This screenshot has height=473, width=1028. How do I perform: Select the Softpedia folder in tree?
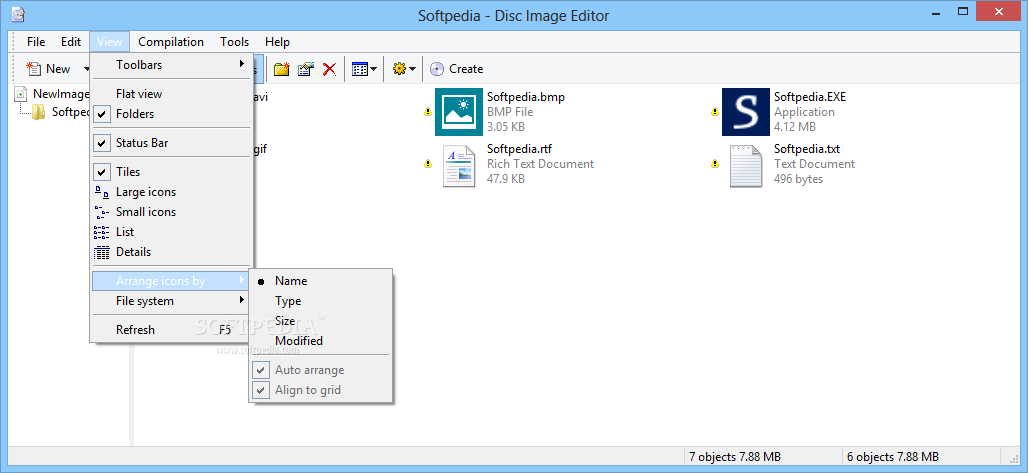pos(62,112)
